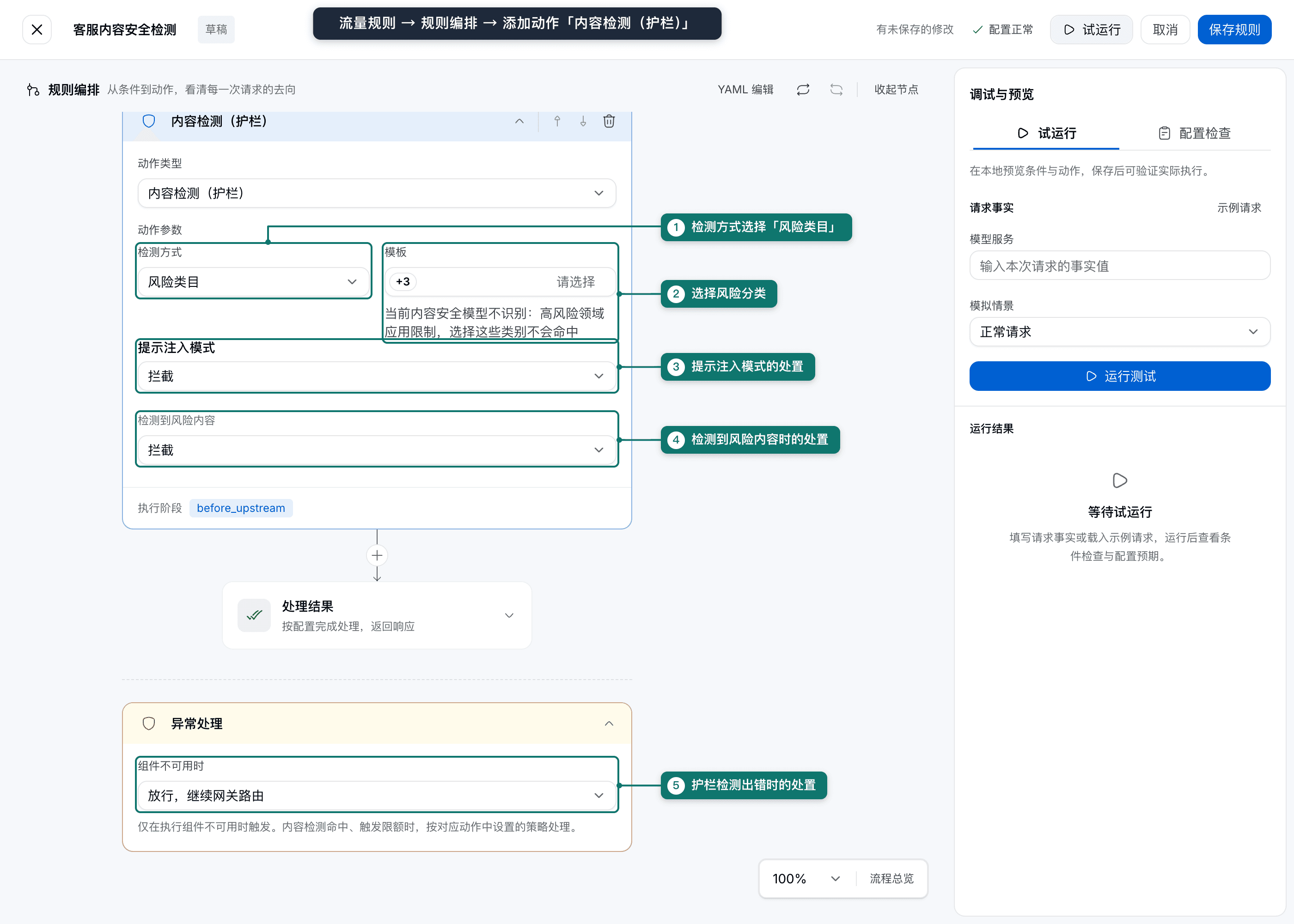The height and width of the screenshot is (924, 1294).
Task: Close the rule editor with the X icon
Action: coord(37,30)
